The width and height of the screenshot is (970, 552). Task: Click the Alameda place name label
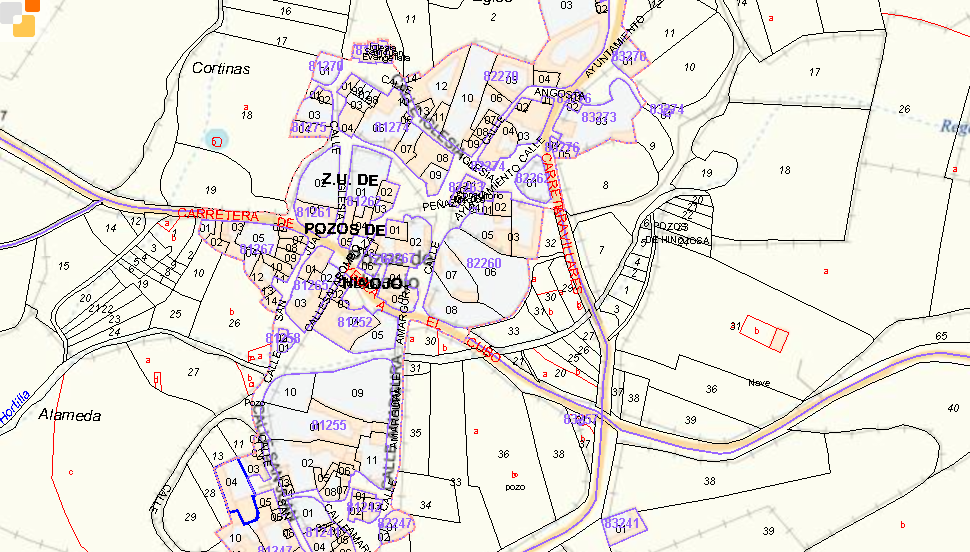[x=70, y=415]
